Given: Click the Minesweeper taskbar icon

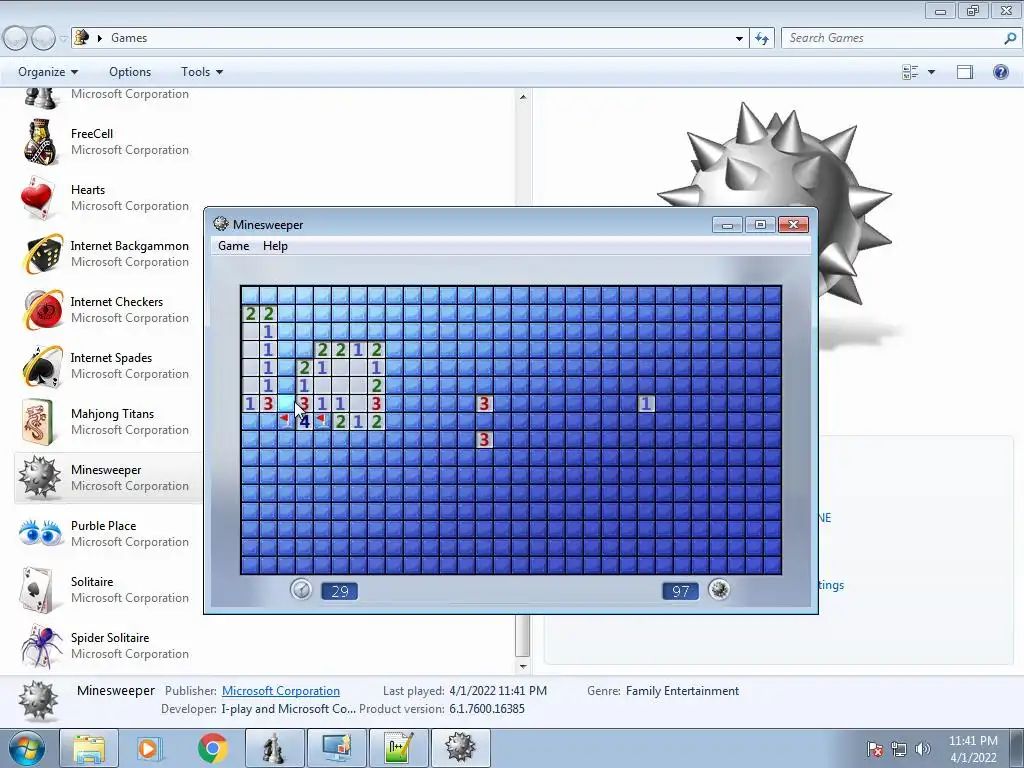Looking at the screenshot, I should [x=460, y=748].
